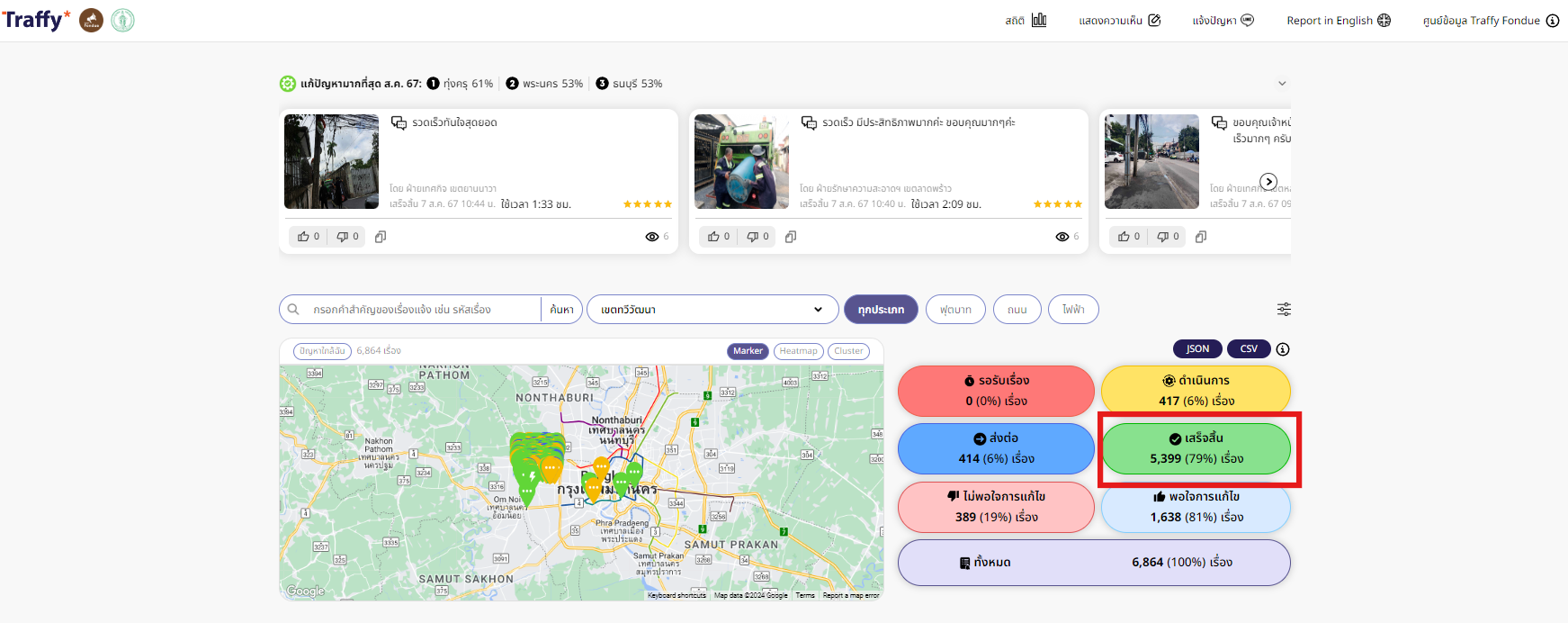The width and height of the screenshot is (1568, 623).
Task: Click the keyword search input field
Action: 421,309
